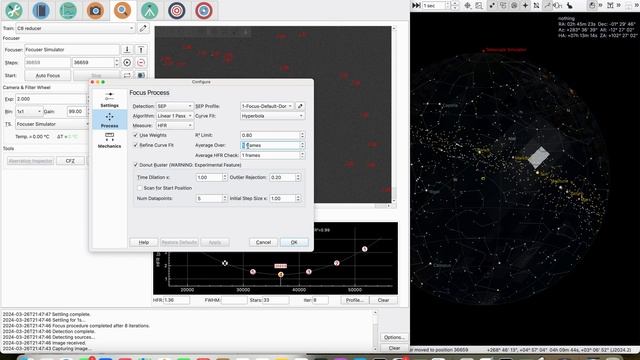Edit the optical train with pencil icon
This screenshot has height=360, width=640.
point(143,28)
